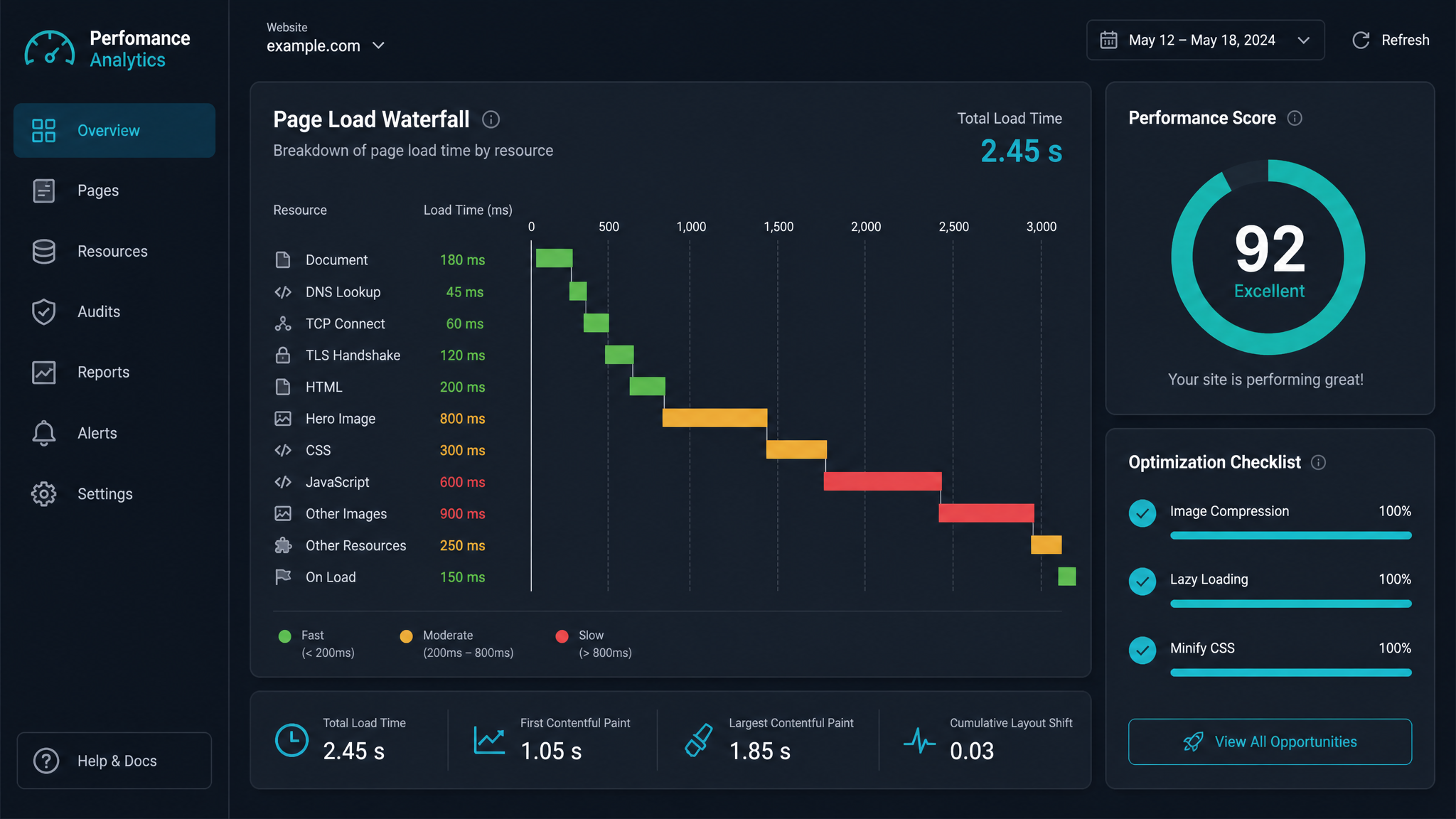Click the Largest Contentful Paint brush icon
The width and height of the screenshot is (1456, 819).
point(699,740)
